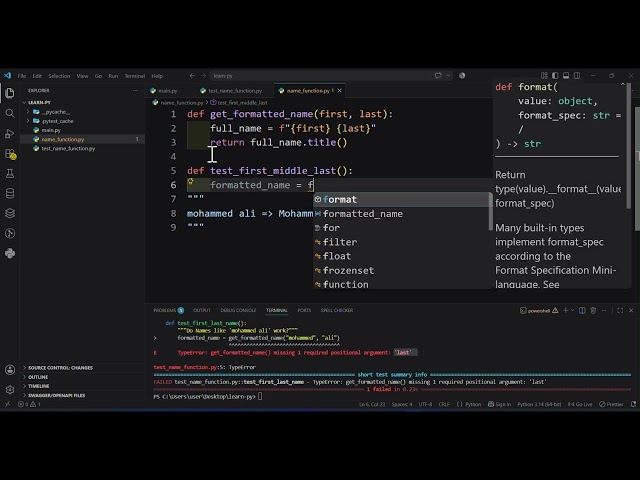Click Sign In in status bar
This screenshot has height=480, width=640.
[x=500, y=404]
